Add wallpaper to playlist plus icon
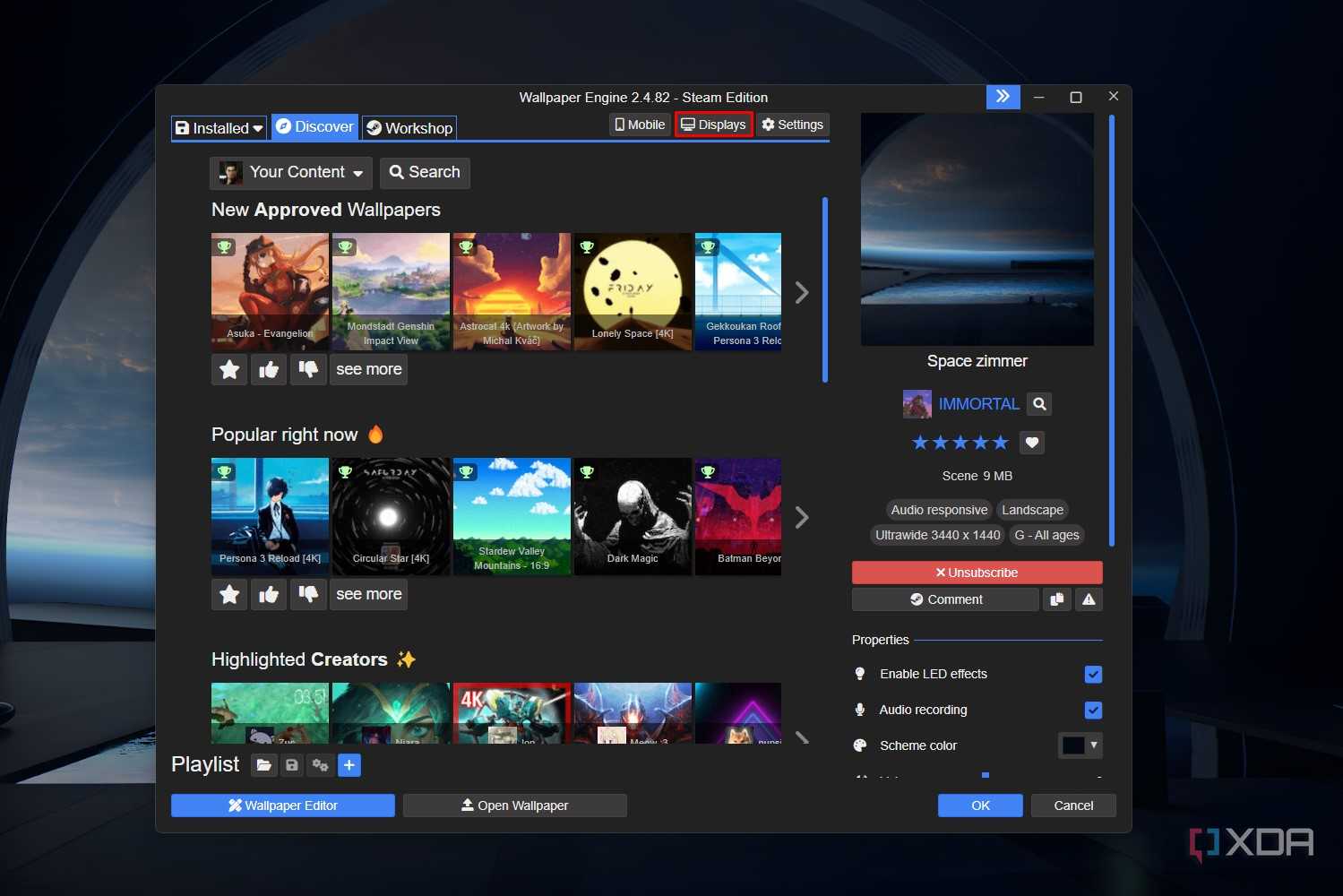Viewport: 1343px width, 896px height. tap(349, 765)
